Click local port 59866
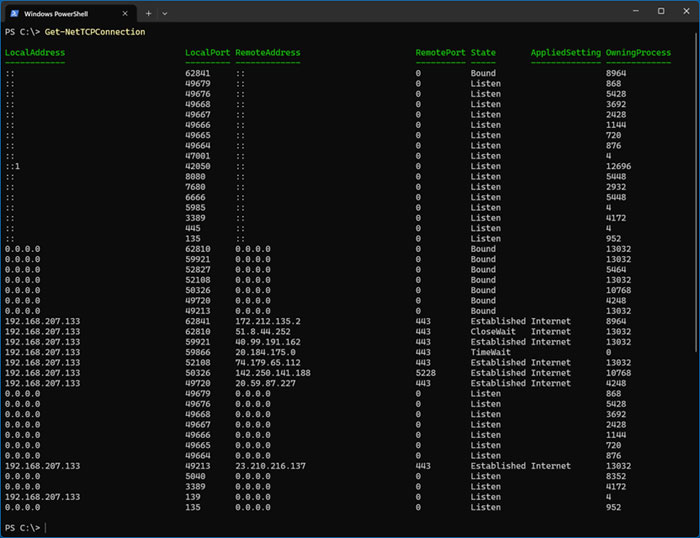This screenshot has height=538, width=700. 198,352
